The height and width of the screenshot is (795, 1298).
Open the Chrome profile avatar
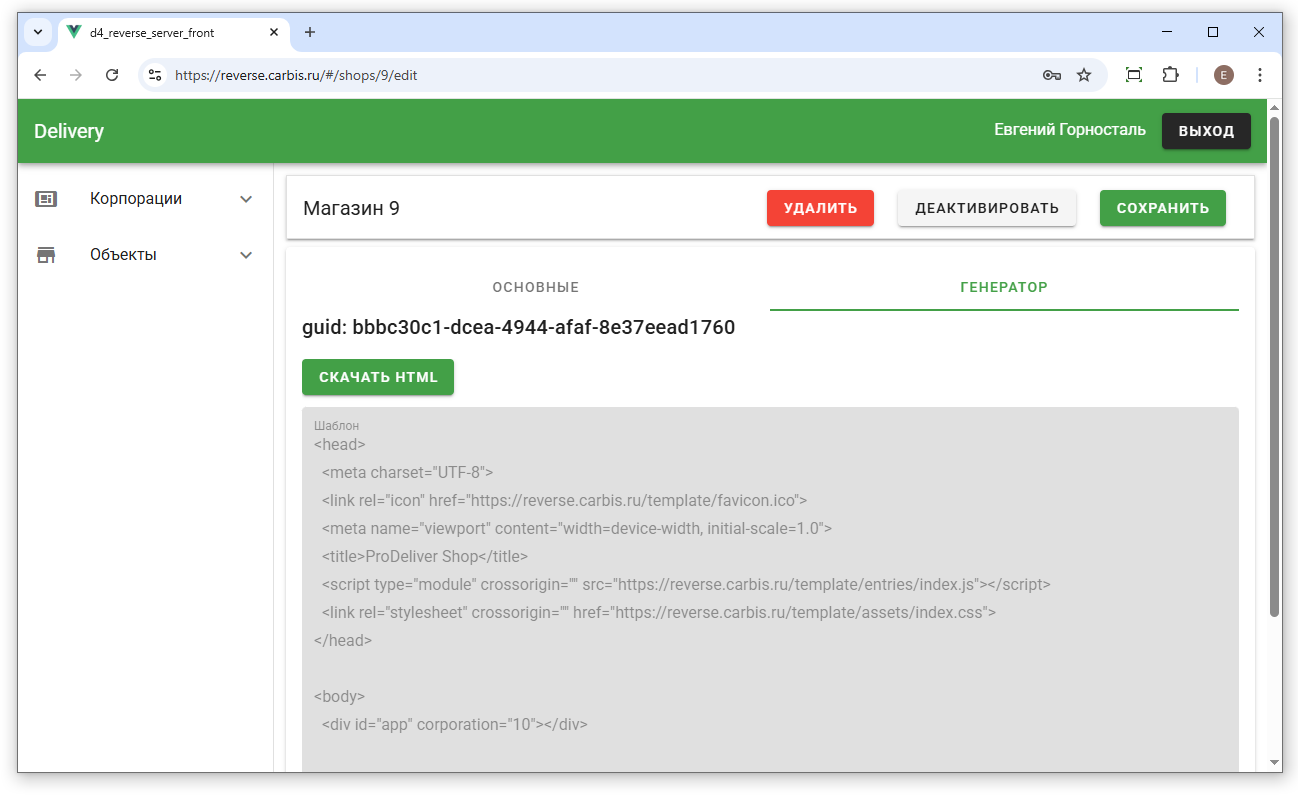pos(1224,75)
